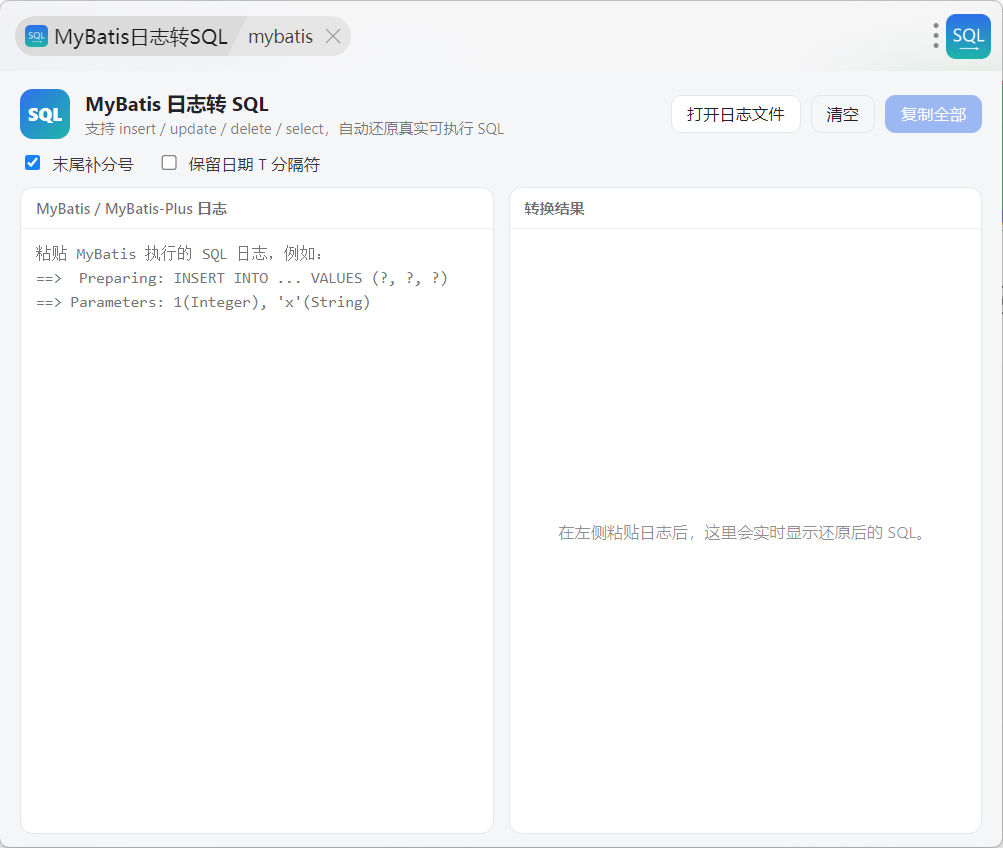1003x848 pixels.
Task: Click the 转换结果 output panel area
Action: pyautogui.click(x=745, y=530)
